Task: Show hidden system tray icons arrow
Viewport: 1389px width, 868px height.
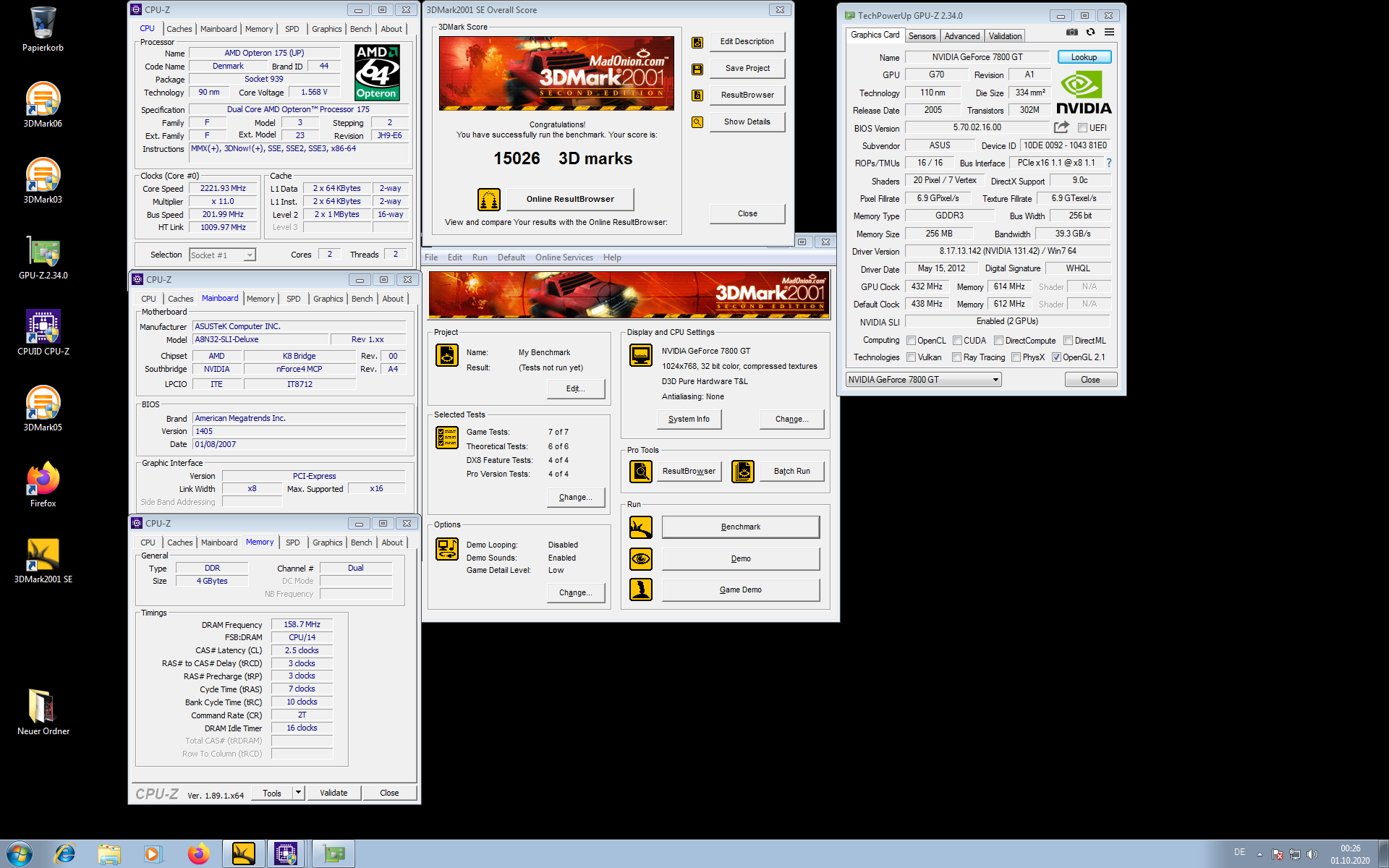Action: [x=1260, y=854]
